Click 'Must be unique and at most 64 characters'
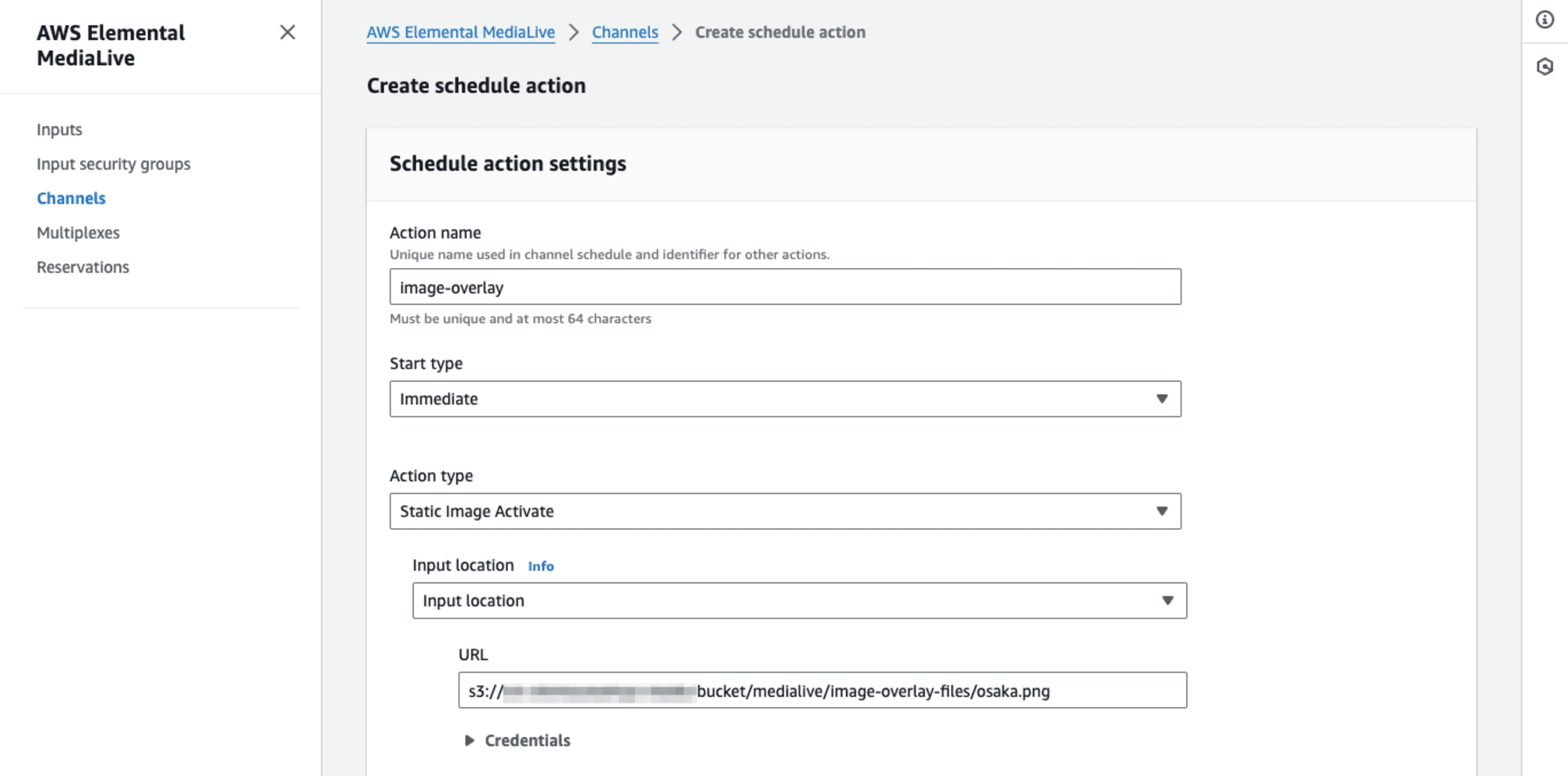The image size is (1568, 776). pyautogui.click(x=521, y=319)
